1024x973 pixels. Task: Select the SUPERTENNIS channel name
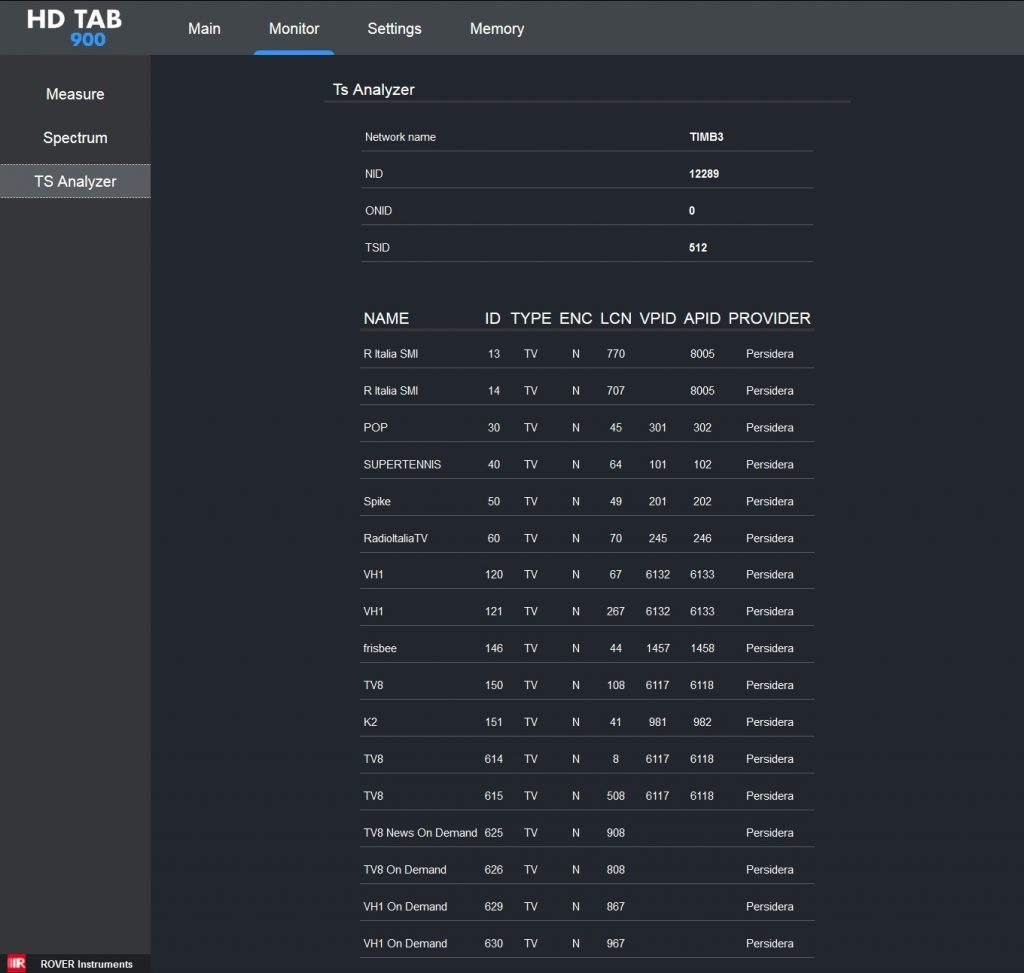point(402,464)
